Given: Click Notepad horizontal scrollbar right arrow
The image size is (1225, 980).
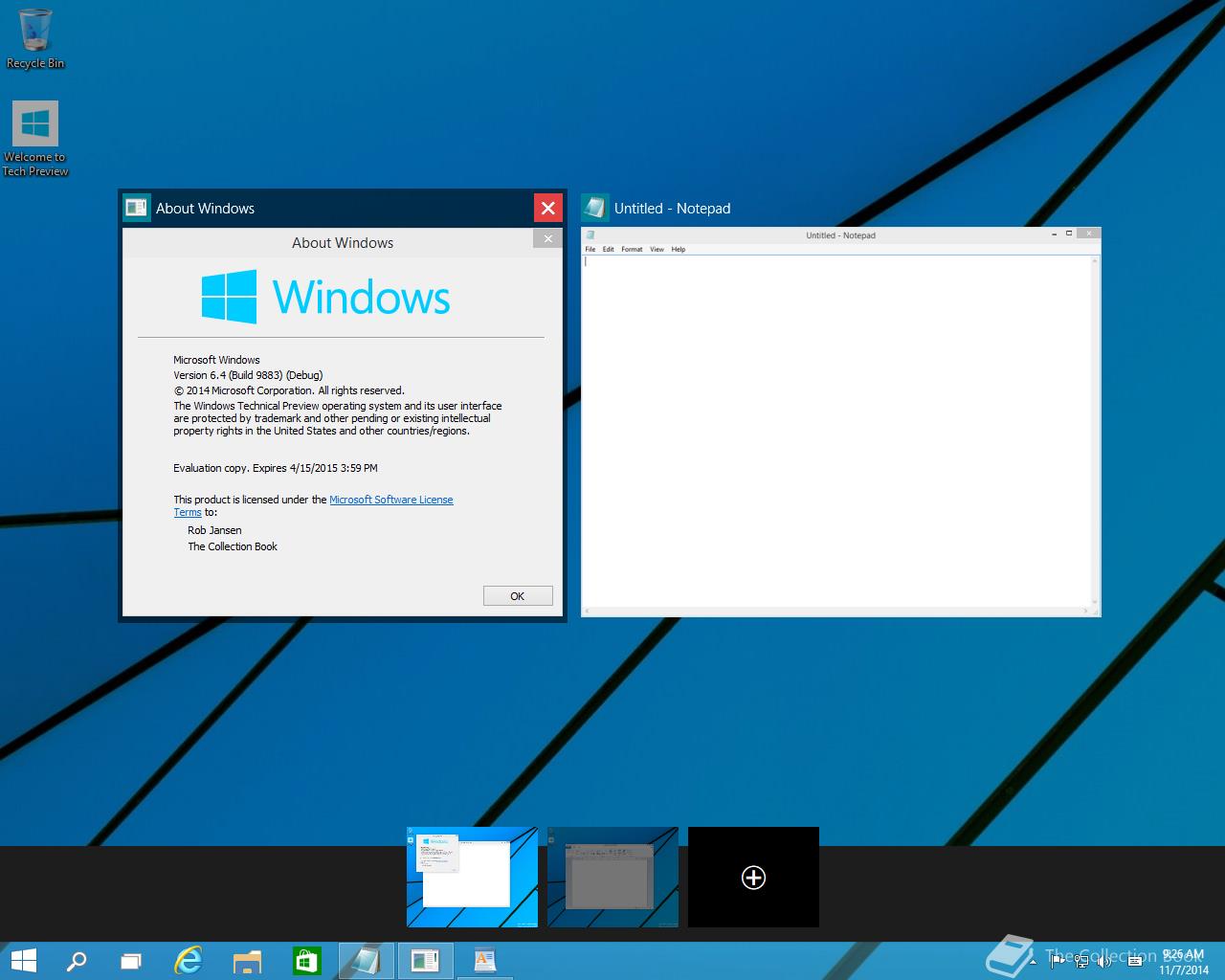Looking at the screenshot, I should [x=1086, y=611].
